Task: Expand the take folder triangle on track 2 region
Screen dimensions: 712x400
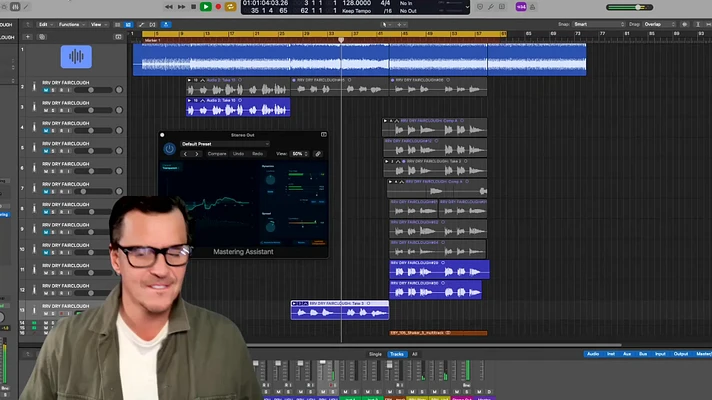Action: pos(189,80)
